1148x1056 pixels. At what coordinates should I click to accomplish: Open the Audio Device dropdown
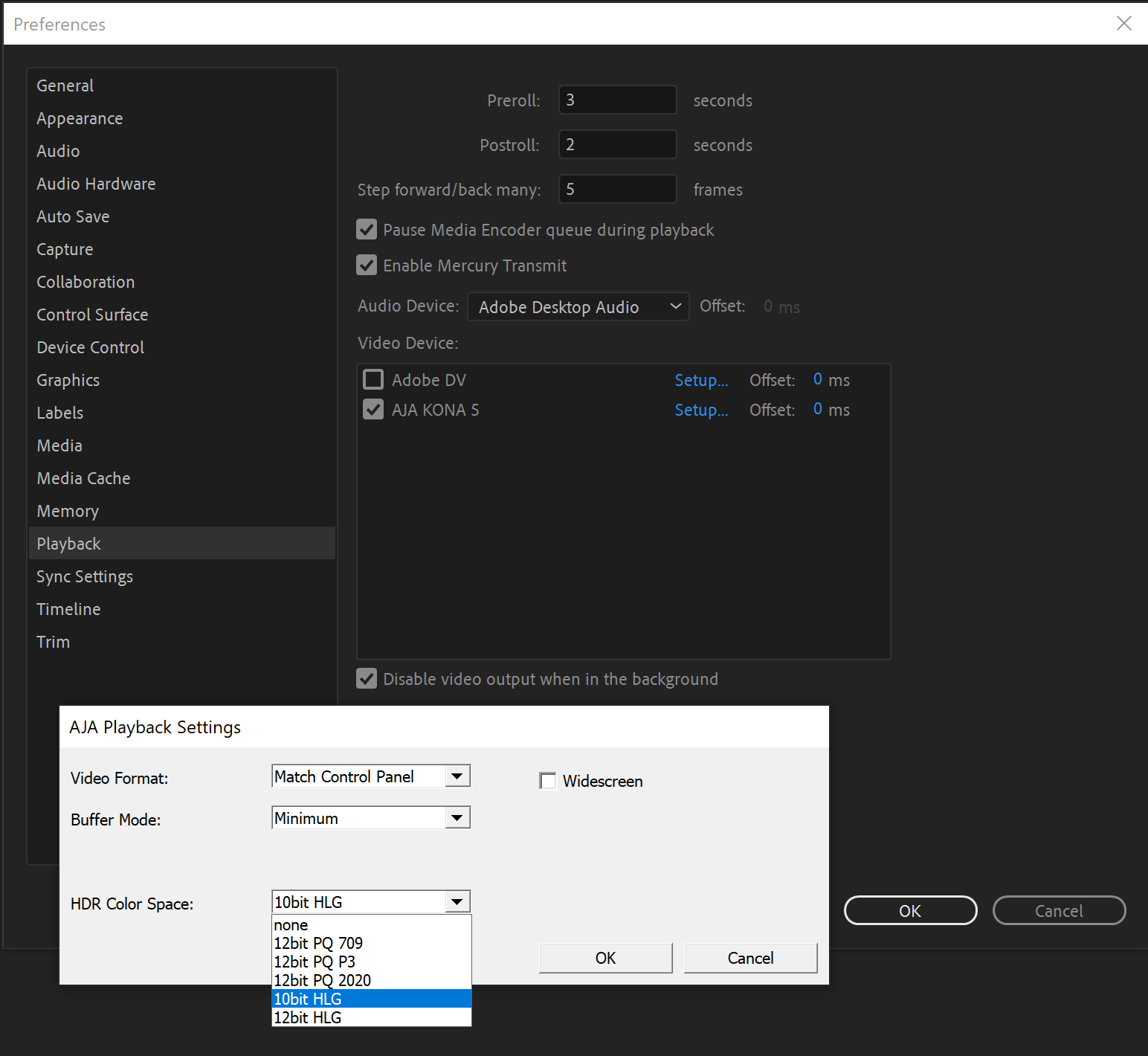point(578,306)
